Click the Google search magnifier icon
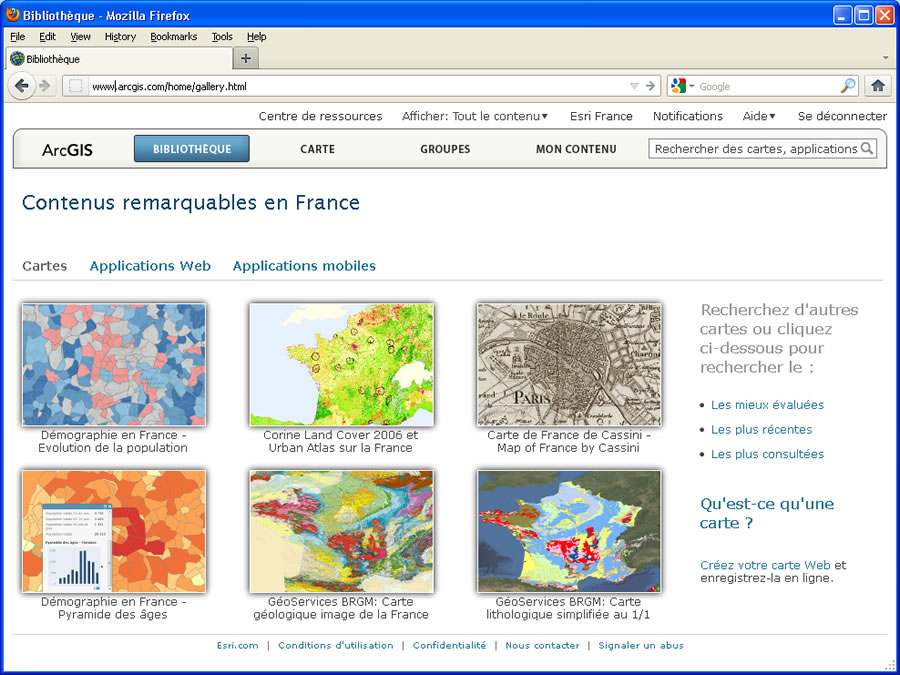900x675 pixels. (847, 86)
